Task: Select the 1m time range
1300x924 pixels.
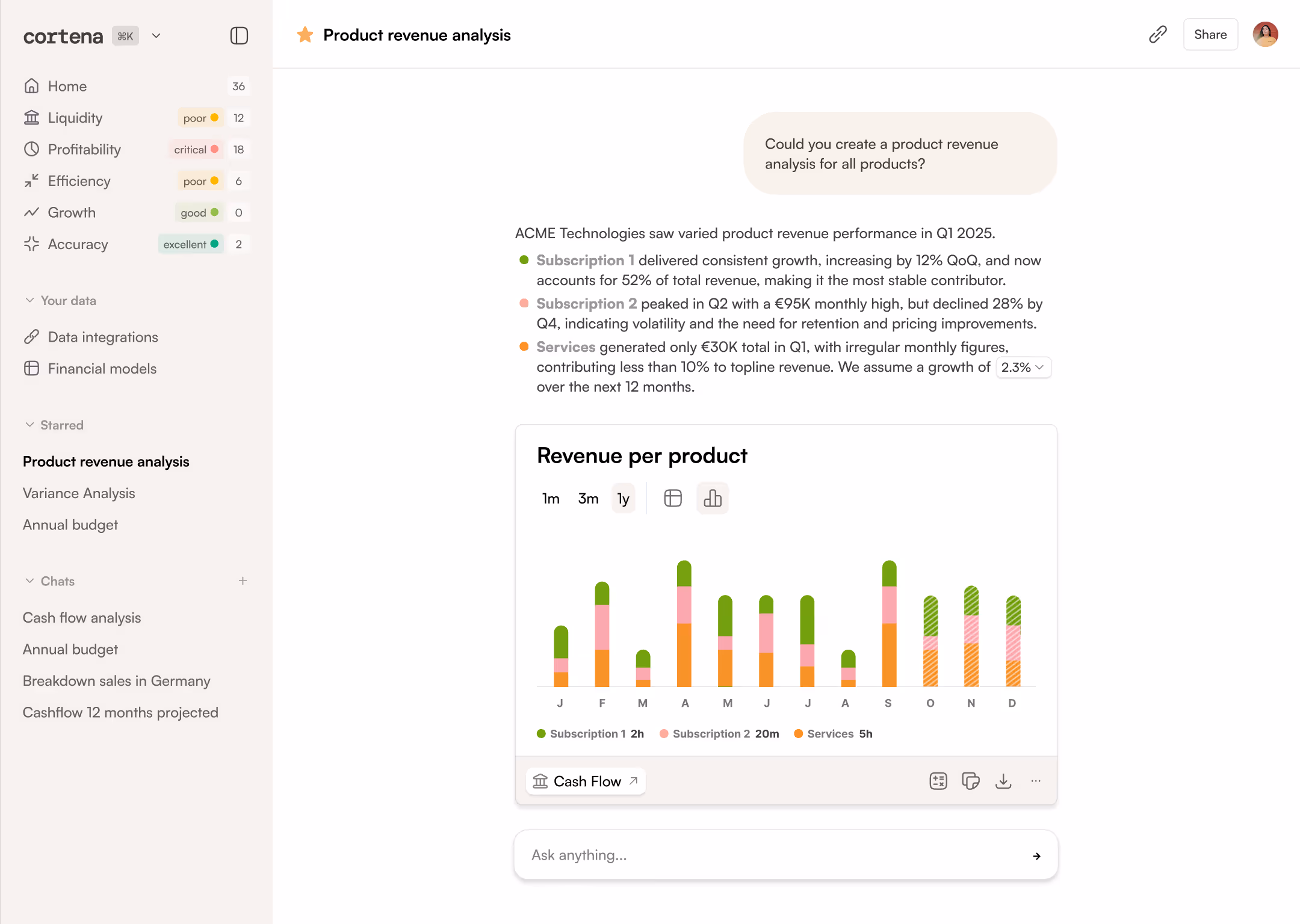Action: [551, 499]
